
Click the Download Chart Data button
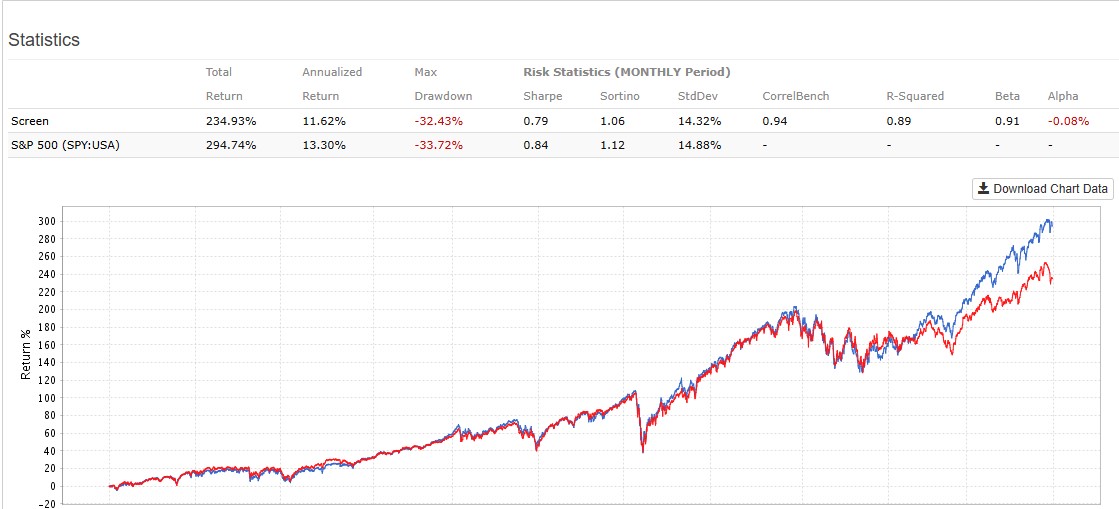point(1043,189)
